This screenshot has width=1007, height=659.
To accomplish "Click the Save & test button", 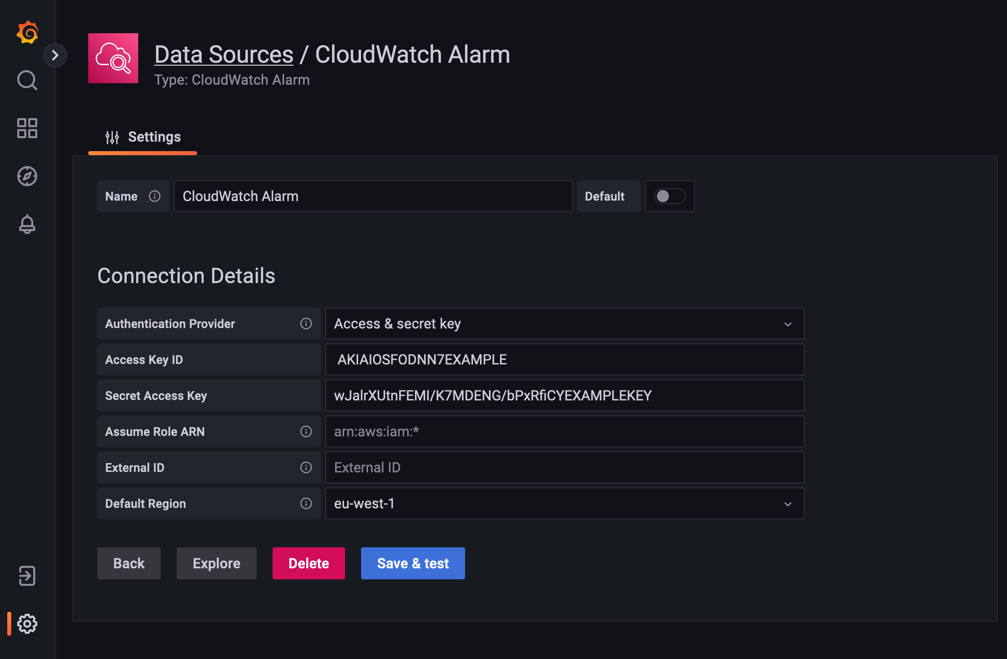I will (x=412, y=563).
